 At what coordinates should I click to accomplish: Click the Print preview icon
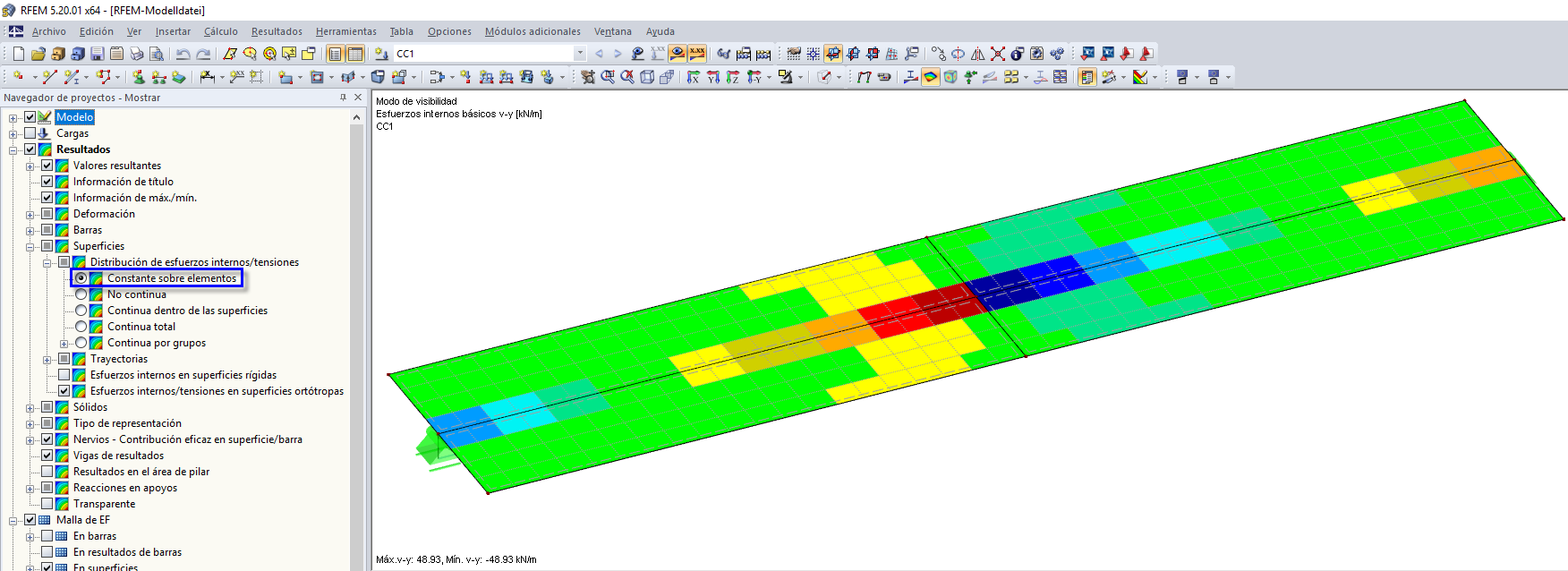[157, 54]
